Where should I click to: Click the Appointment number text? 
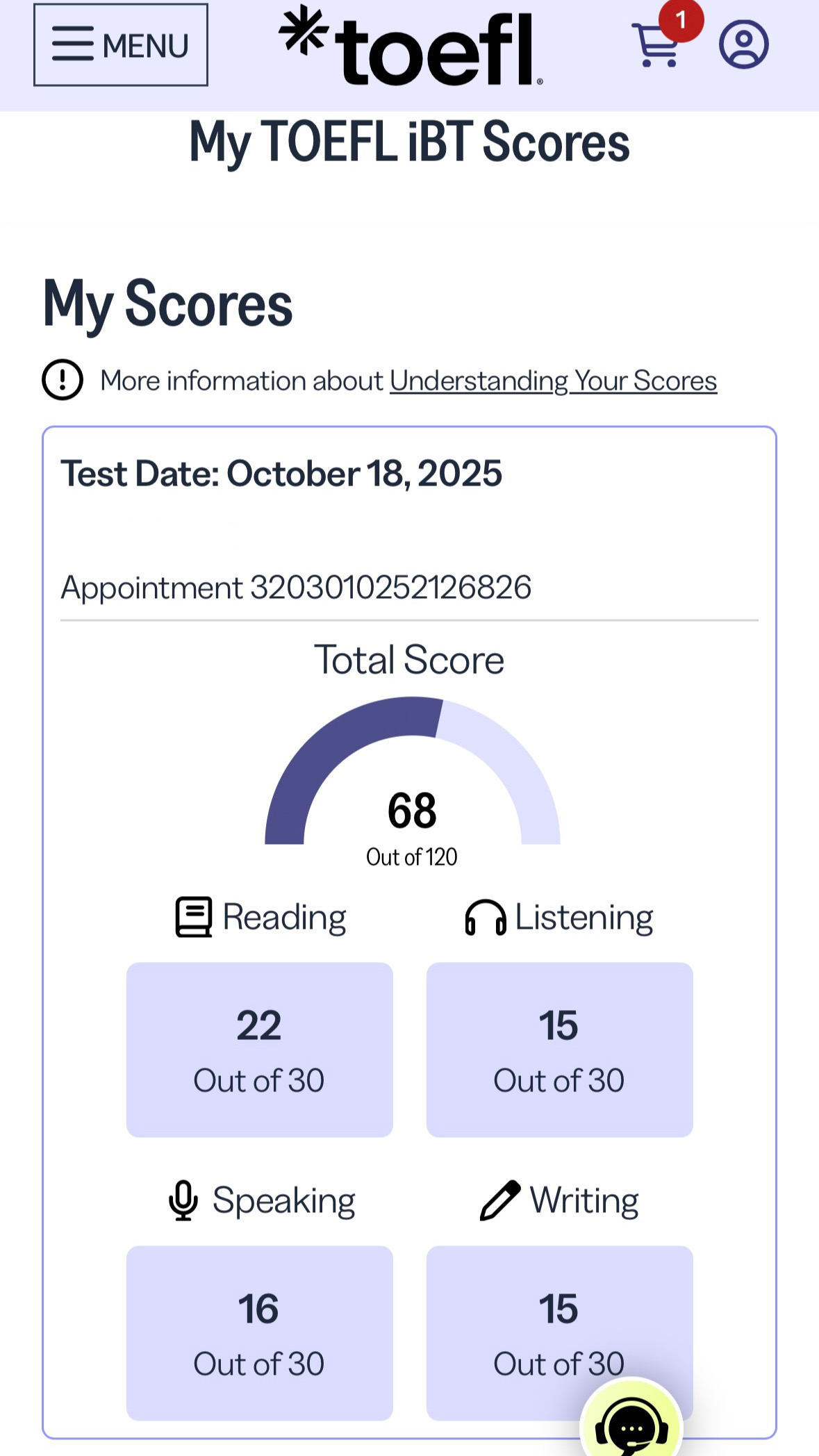pos(296,588)
